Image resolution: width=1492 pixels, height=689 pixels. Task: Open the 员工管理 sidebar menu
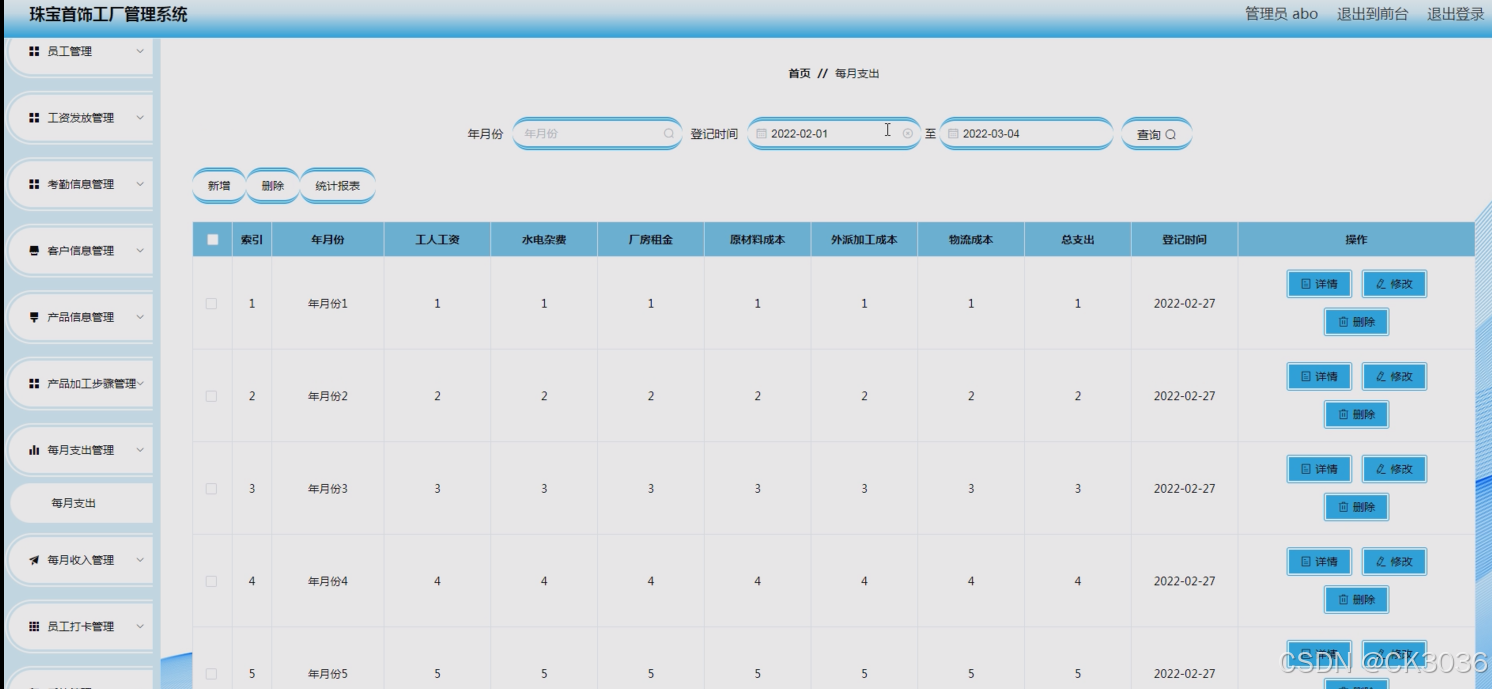click(x=81, y=52)
